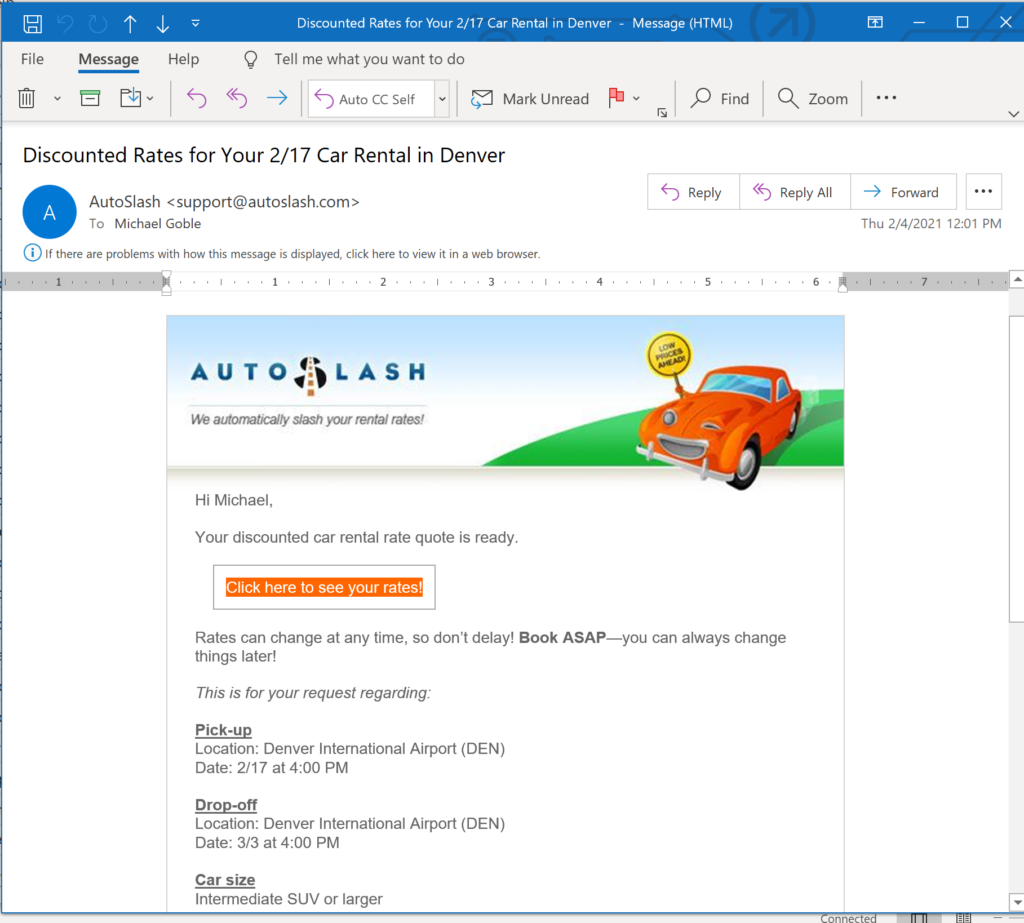
Task: Click the Find button in the ribbon
Action: pyautogui.click(x=720, y=99)
